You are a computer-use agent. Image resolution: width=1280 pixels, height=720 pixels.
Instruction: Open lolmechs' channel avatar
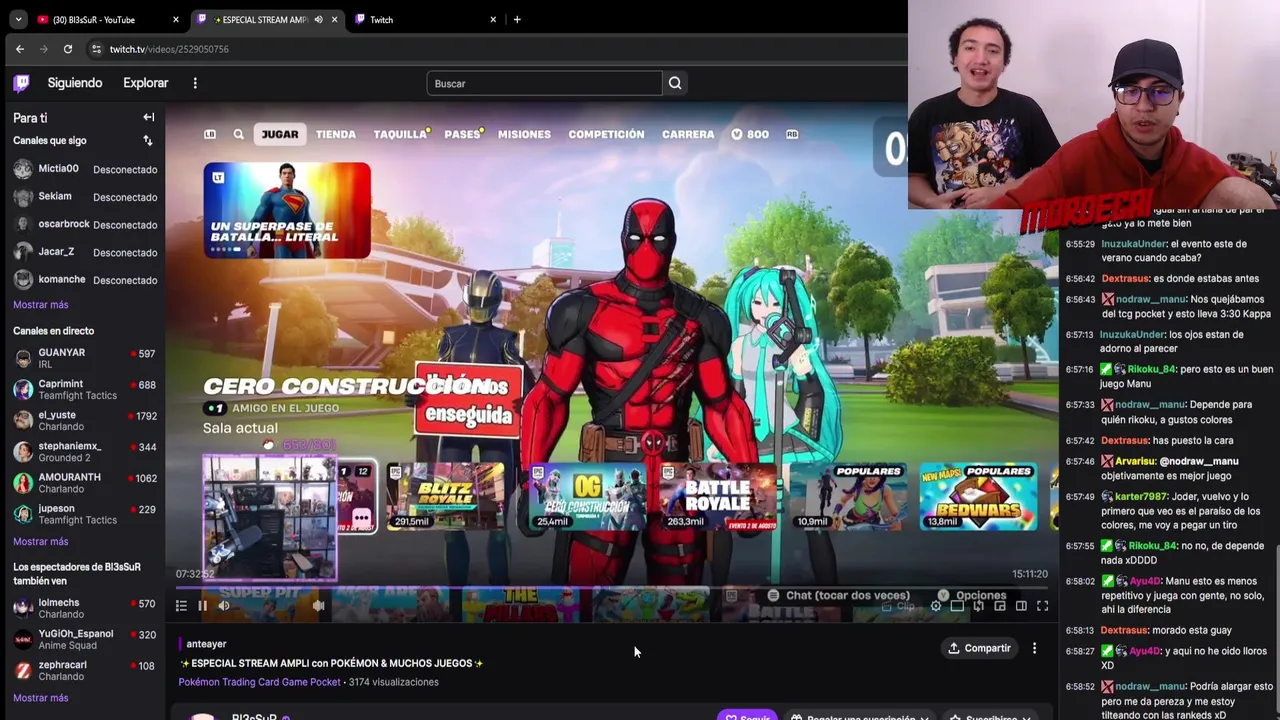[x=23, y=608]
